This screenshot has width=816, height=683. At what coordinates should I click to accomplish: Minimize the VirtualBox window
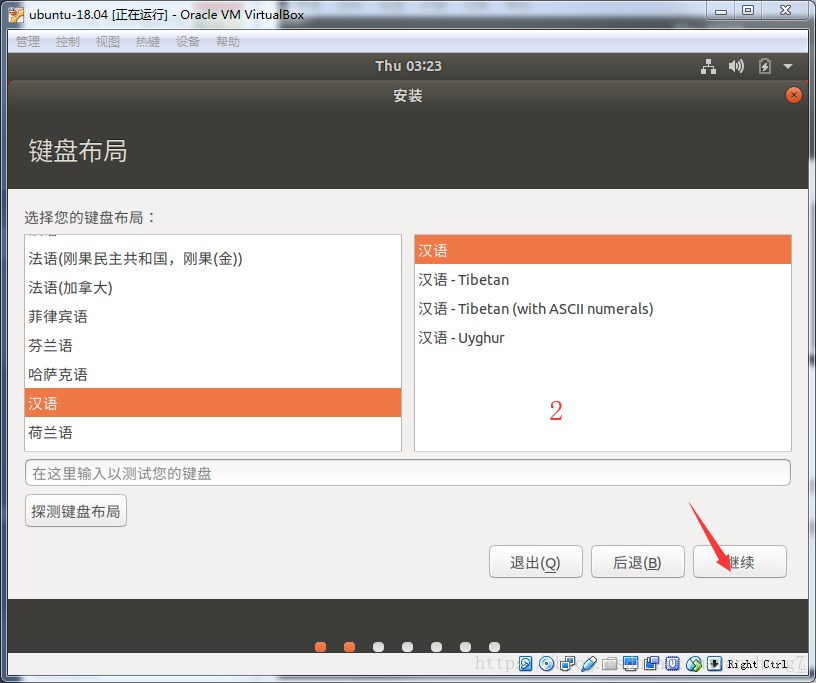click(721, 11)
